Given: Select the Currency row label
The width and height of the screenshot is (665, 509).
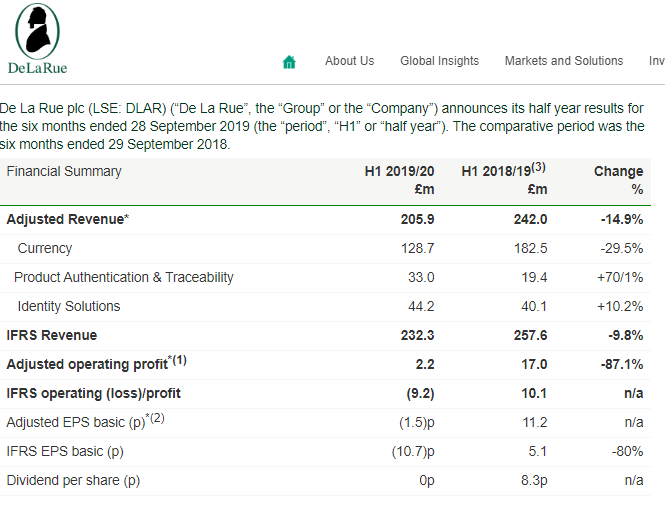Looking at the screenshot, I should (44, 248).
